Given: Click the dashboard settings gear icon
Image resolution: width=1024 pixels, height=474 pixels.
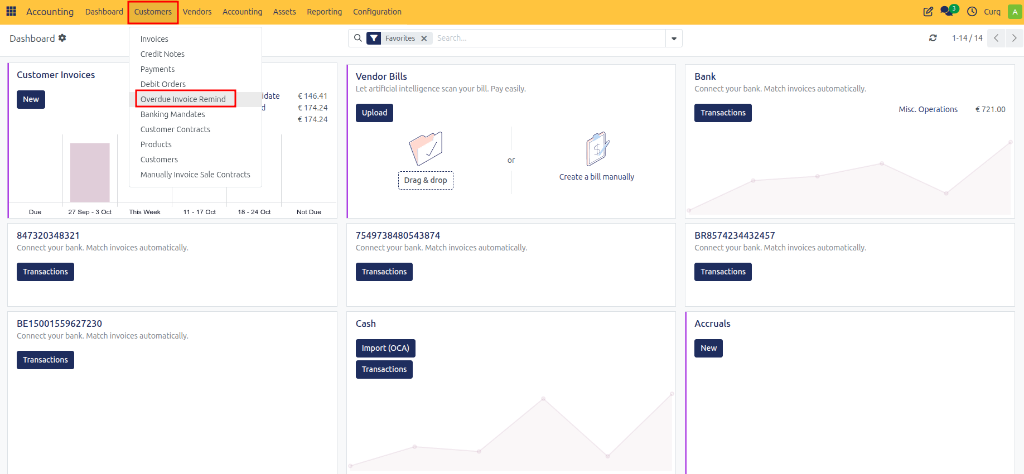Looking at the screenshot, I should click(62, 38).
